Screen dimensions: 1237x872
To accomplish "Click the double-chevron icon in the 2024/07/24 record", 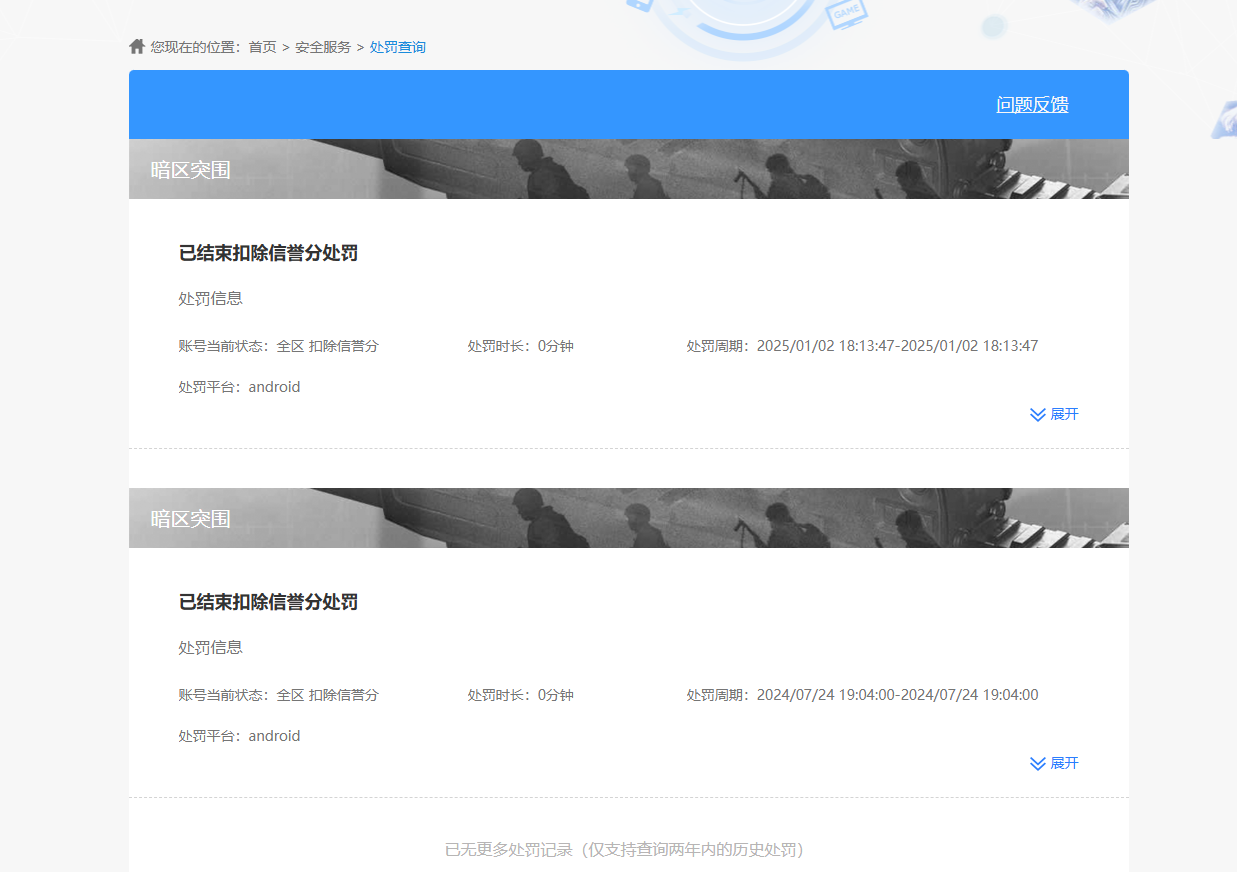I will pos(1038,763).
